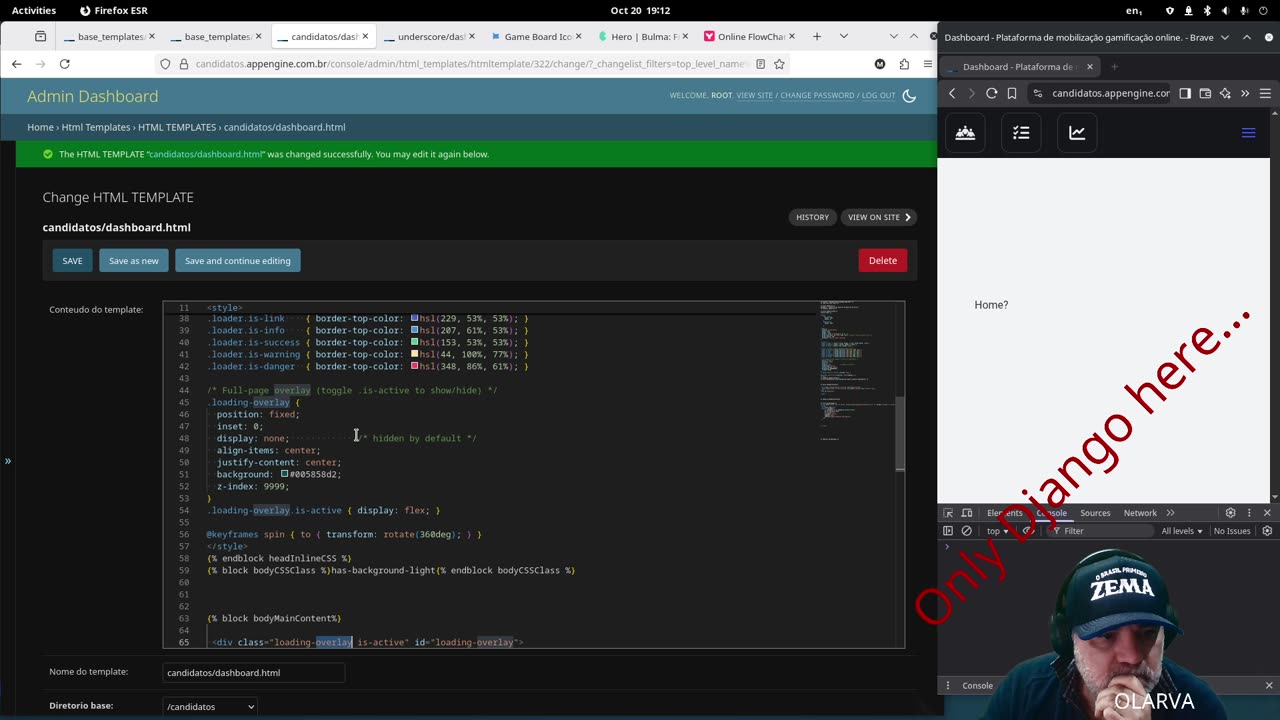Open console settings gear beside No Issues
The image size is (1280, 720).
pyautogui.click(x=1267, y=531)
